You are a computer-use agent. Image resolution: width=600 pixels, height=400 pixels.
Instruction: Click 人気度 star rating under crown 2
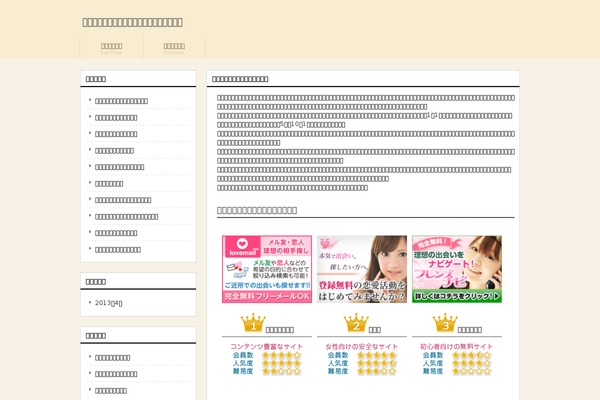pos(377,363)
